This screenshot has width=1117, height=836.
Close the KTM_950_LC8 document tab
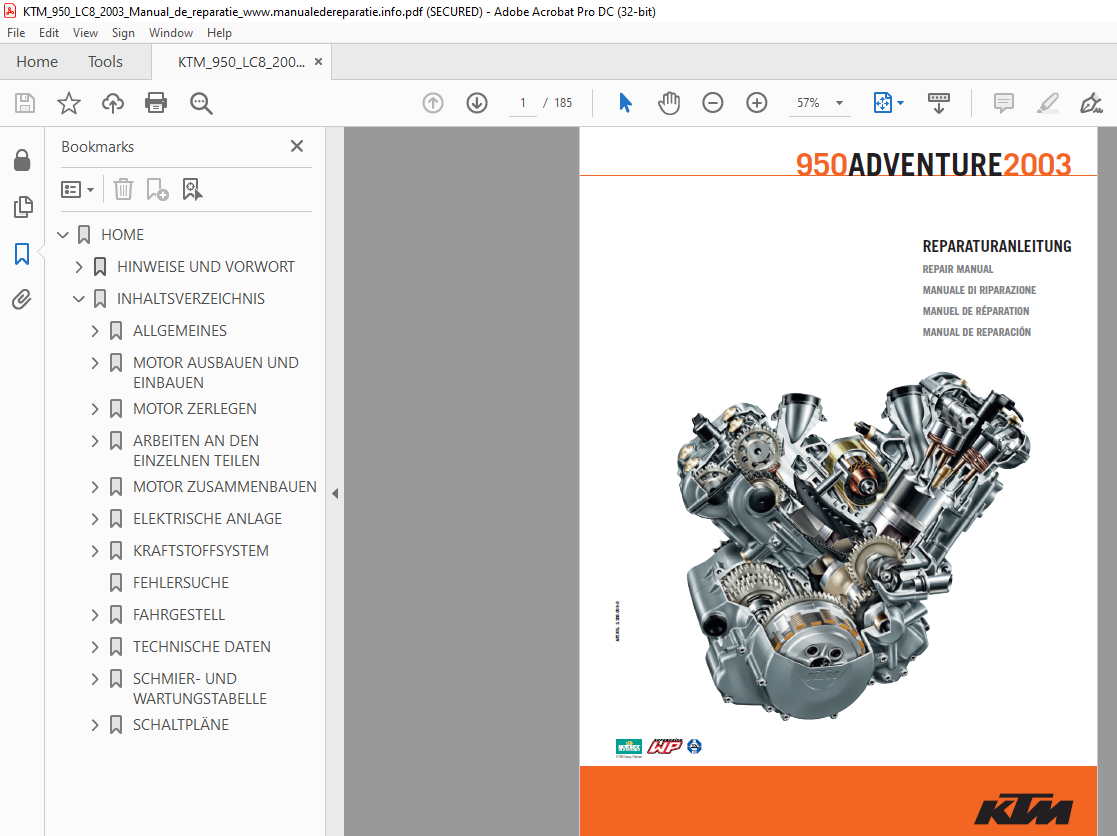(x=318, y=62)
